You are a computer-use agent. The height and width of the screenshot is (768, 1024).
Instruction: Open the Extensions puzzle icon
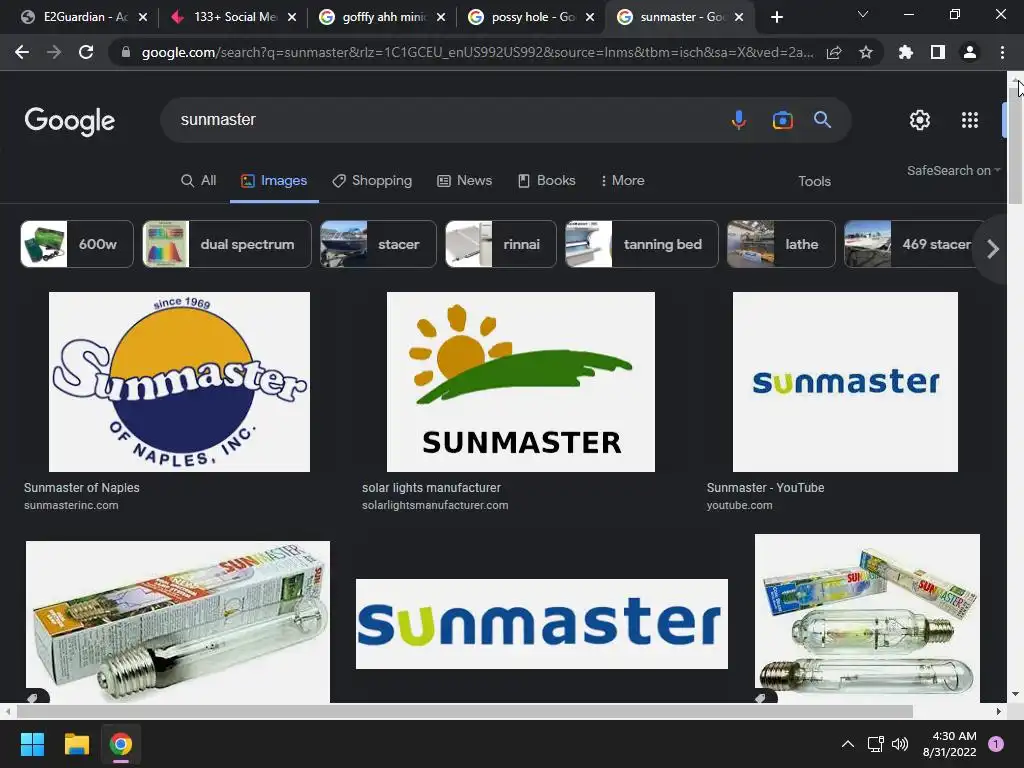click(x=905, y=52)
